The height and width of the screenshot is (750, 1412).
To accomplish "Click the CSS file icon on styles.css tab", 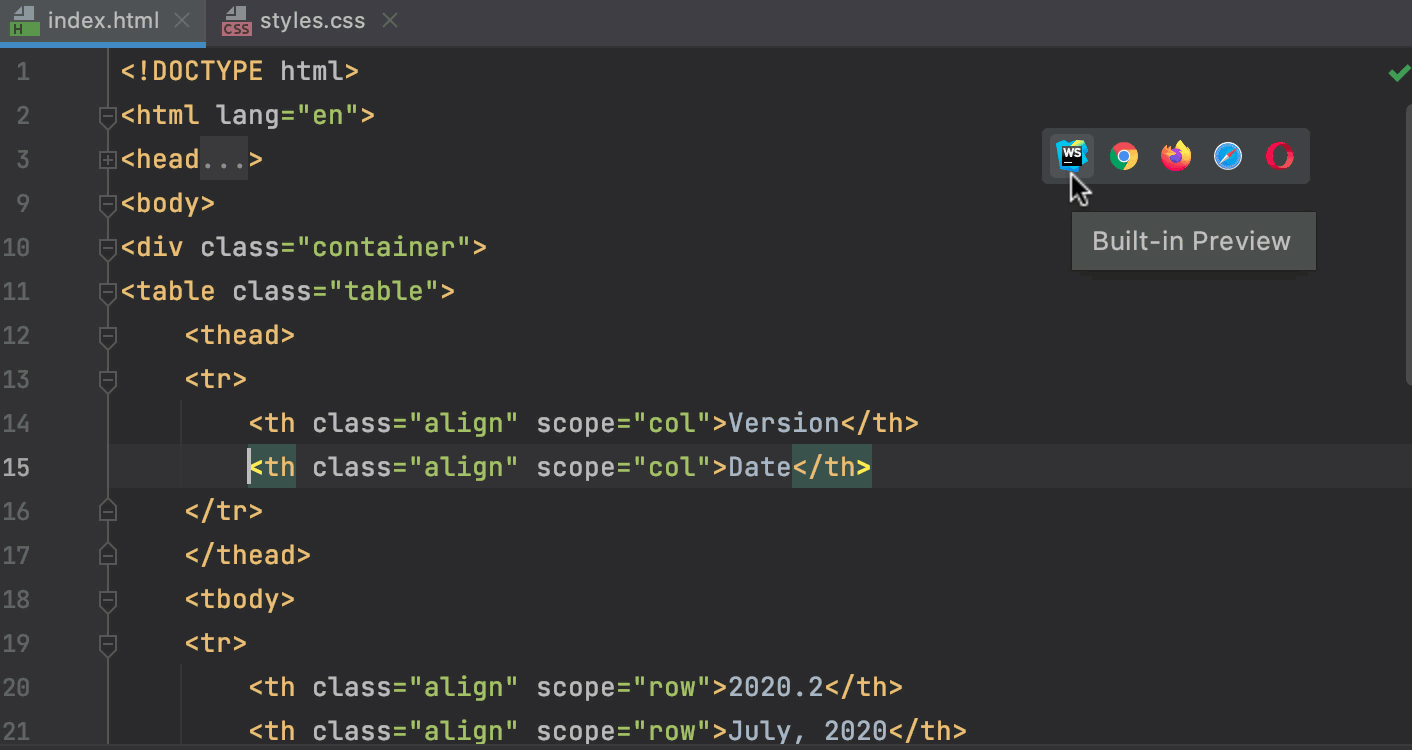I will [x=236, y=19].
